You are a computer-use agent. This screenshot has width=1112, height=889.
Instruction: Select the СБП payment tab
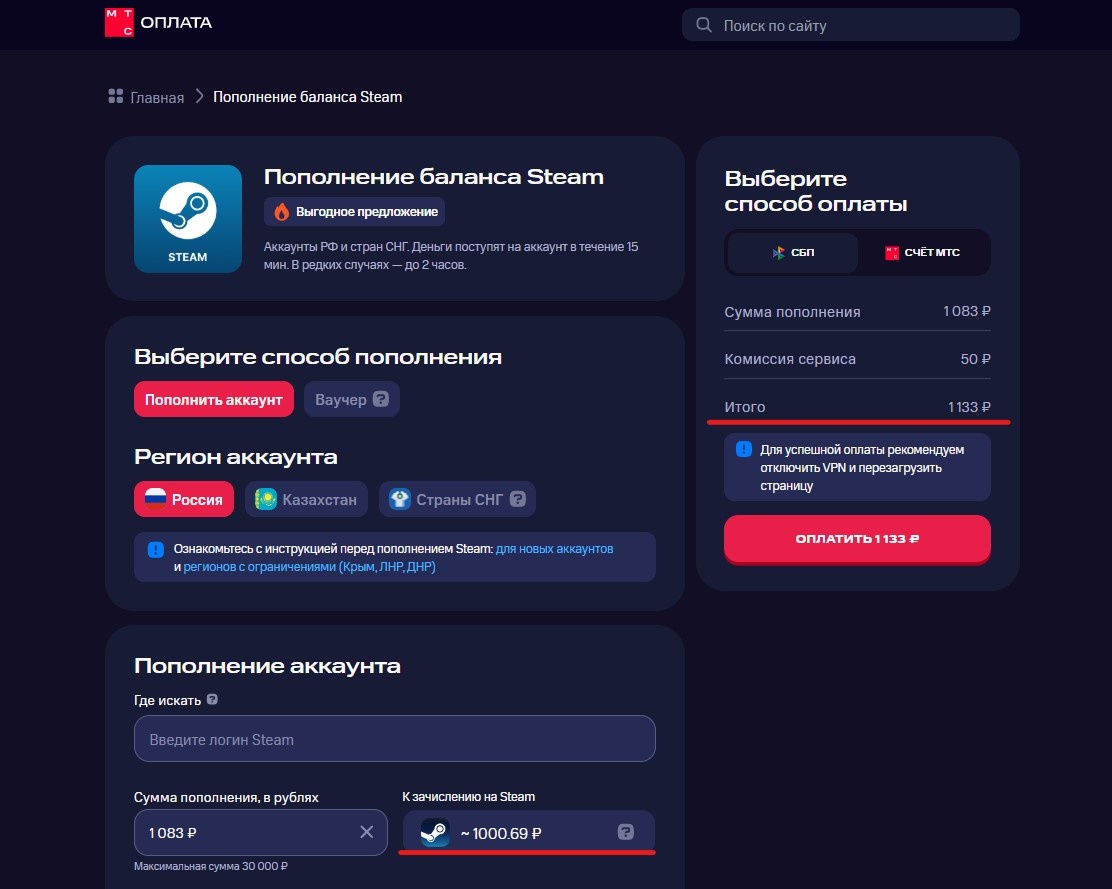click(x=793, y=252)
